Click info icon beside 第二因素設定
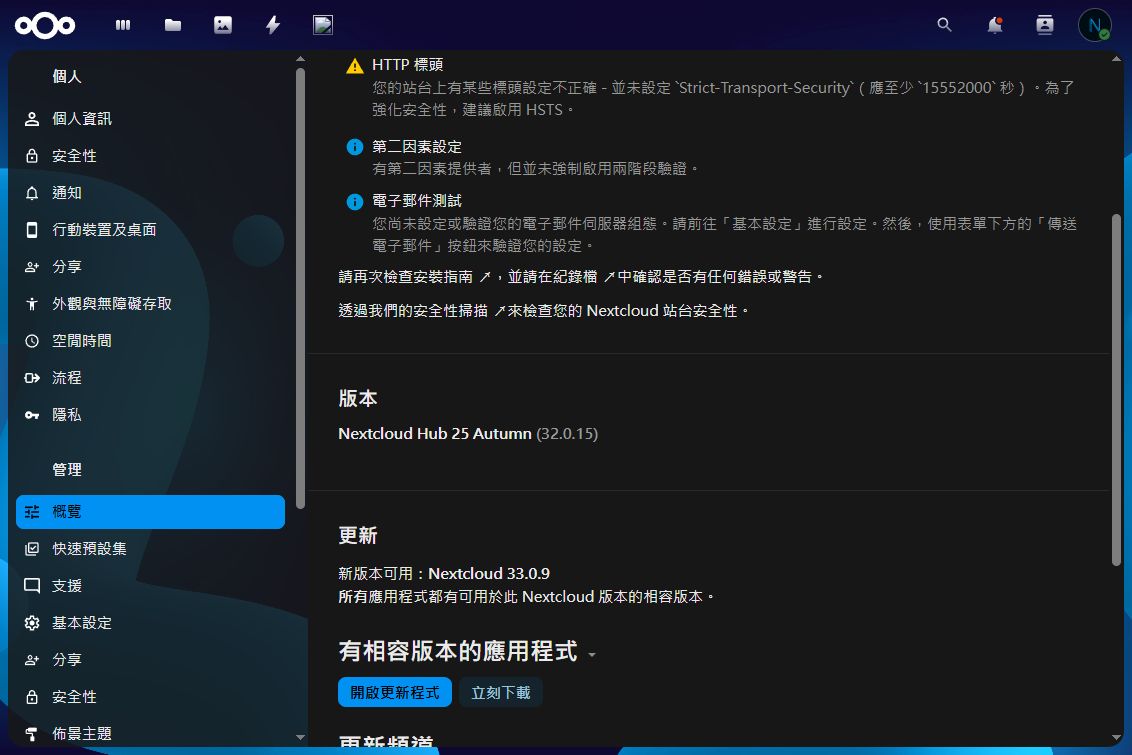This screenshot has width=1132, height=755. point(354,147)
